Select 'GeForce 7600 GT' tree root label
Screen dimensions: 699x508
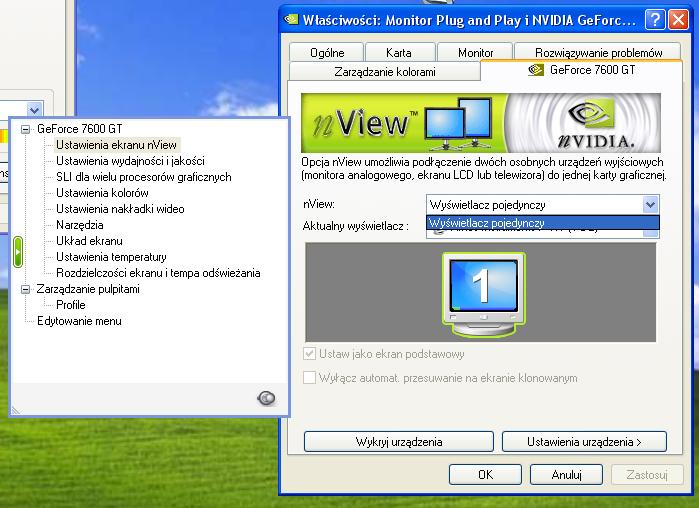tap(79, 129)
